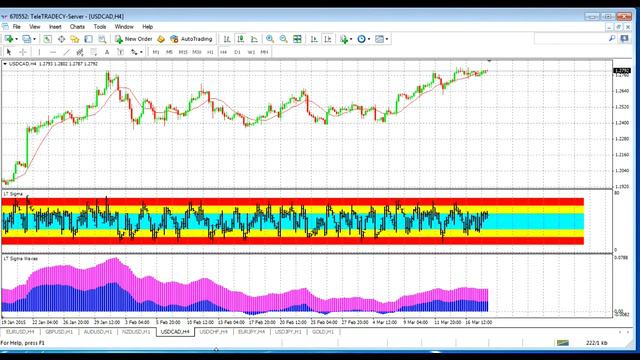Open the Insert menu
Screen dimensions: 640x360
click(x=55, y=27)
